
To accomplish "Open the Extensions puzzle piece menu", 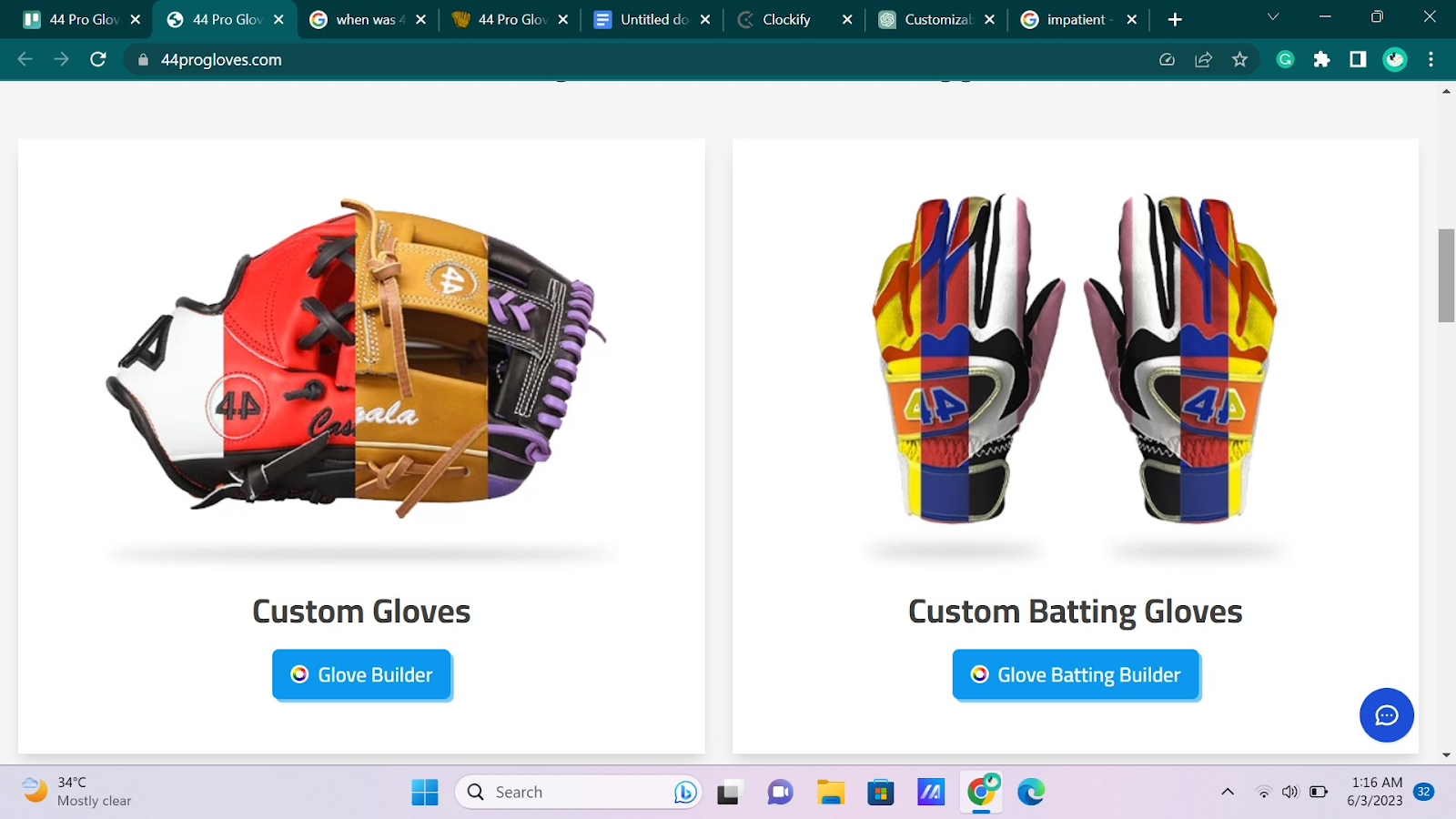I will tap(1321, 60).
